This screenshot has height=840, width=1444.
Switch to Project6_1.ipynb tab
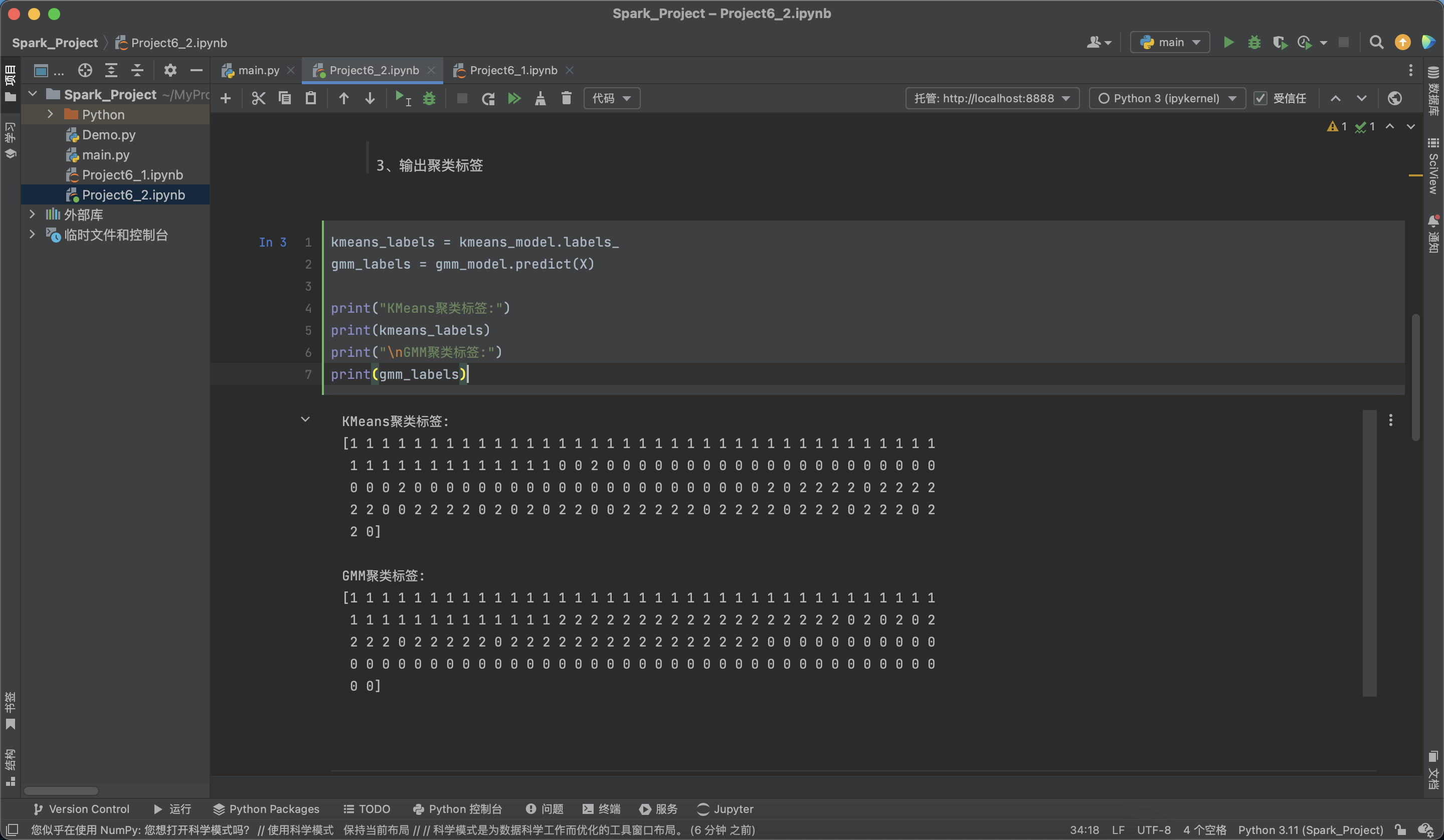513,70
